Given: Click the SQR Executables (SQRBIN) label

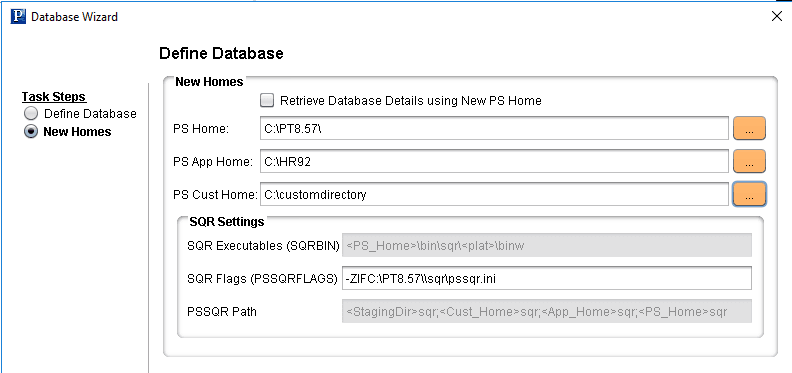Looking at the screenshot, I should click(x=263, y=246).
